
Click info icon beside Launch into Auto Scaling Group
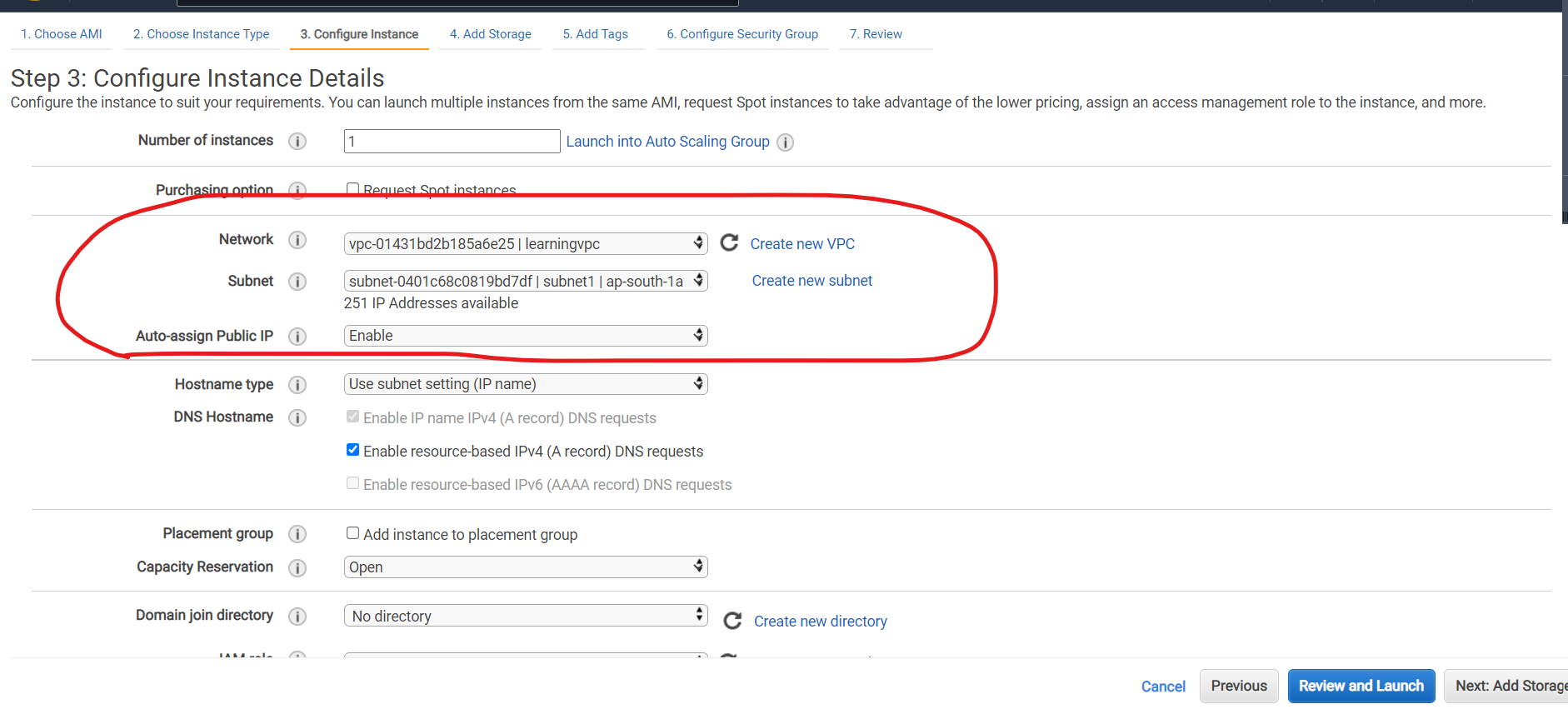(x=785, y=142)
